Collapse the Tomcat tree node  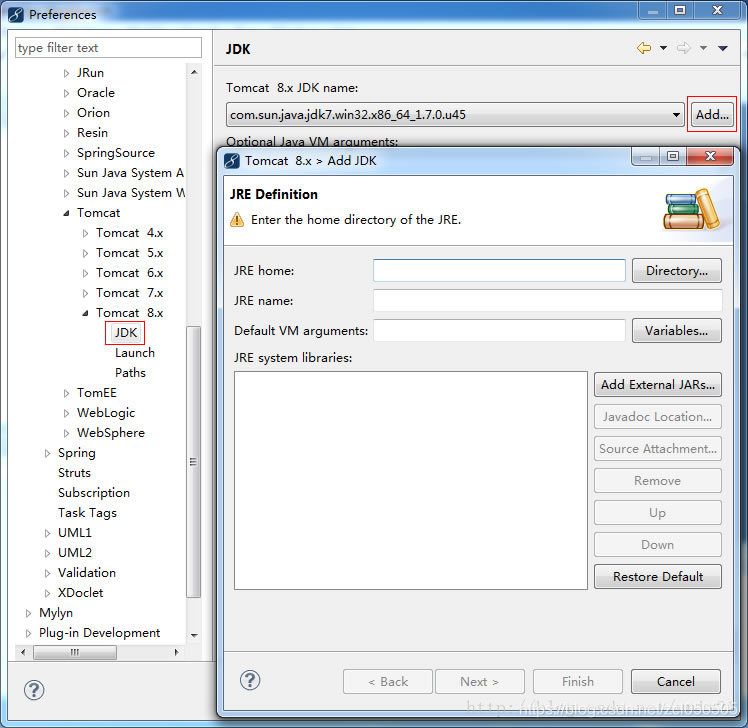[x=66, y=213]
